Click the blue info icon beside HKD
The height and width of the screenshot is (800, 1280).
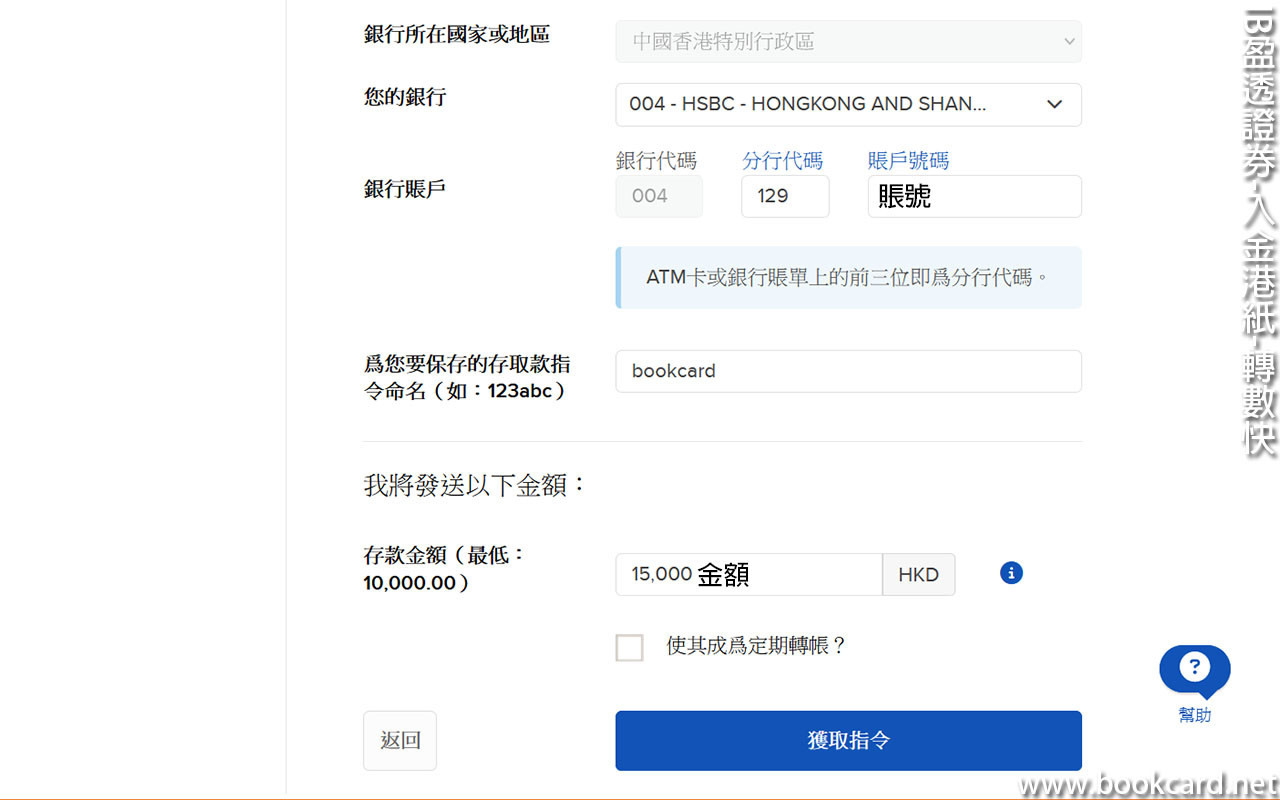[1011, 573]
